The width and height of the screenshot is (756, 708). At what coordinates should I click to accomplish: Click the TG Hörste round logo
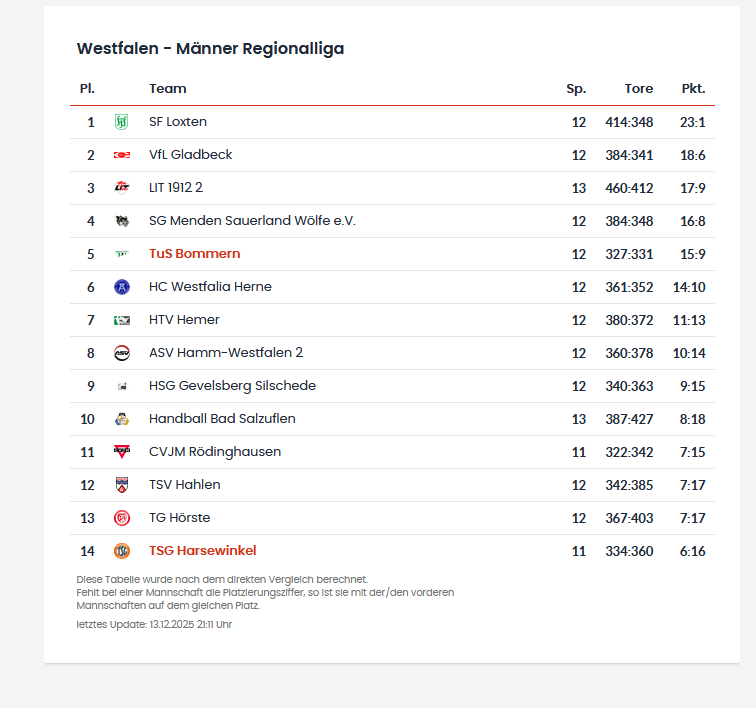point(122,518)
